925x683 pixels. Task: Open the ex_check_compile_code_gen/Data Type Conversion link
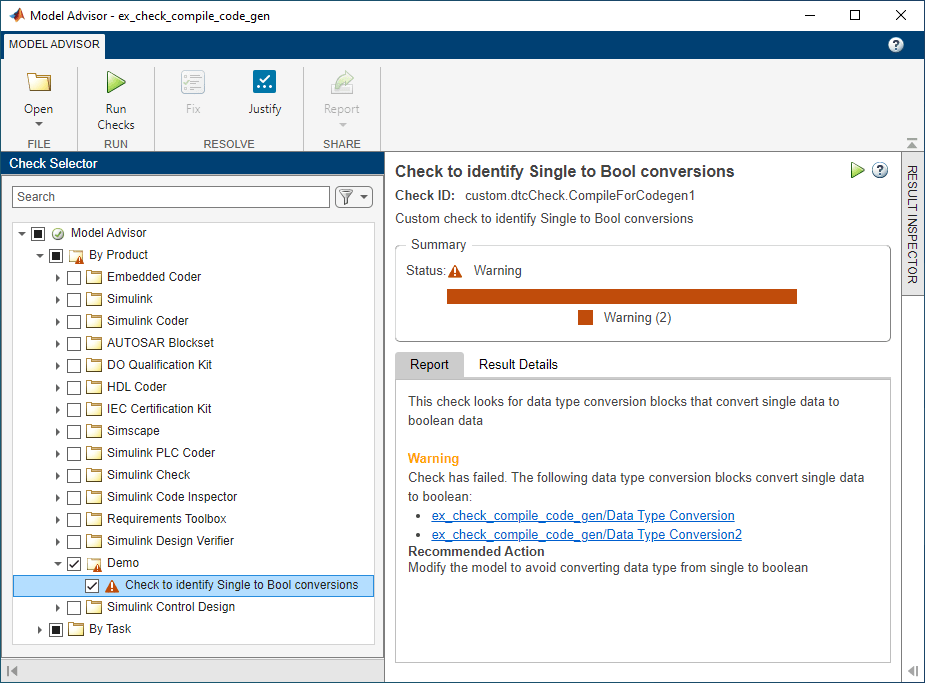click(583, 516)
